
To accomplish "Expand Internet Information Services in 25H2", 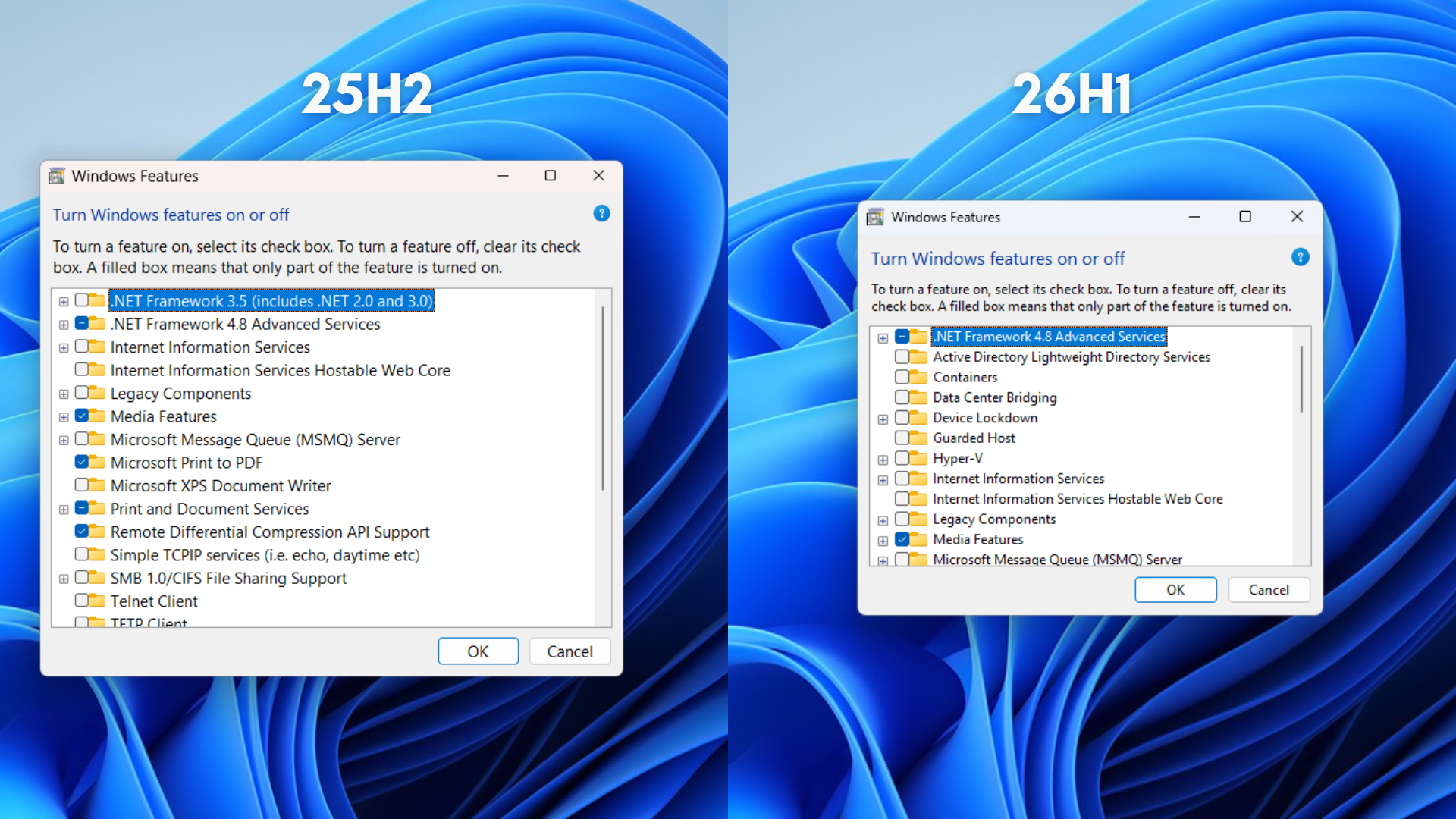I will coord(64,347).
